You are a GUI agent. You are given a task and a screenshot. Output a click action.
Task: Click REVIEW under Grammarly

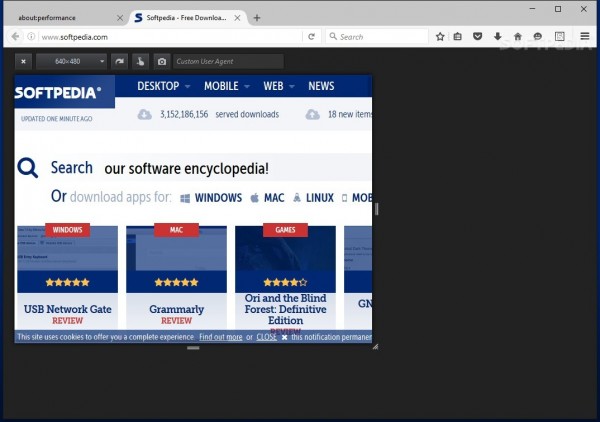(x=176, y=321)
